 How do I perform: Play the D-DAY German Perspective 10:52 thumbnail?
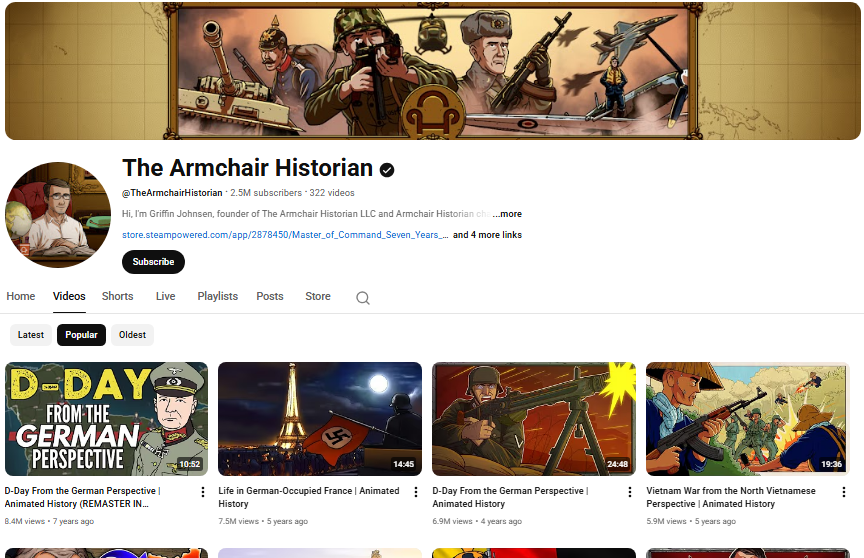tap(106, 419)
